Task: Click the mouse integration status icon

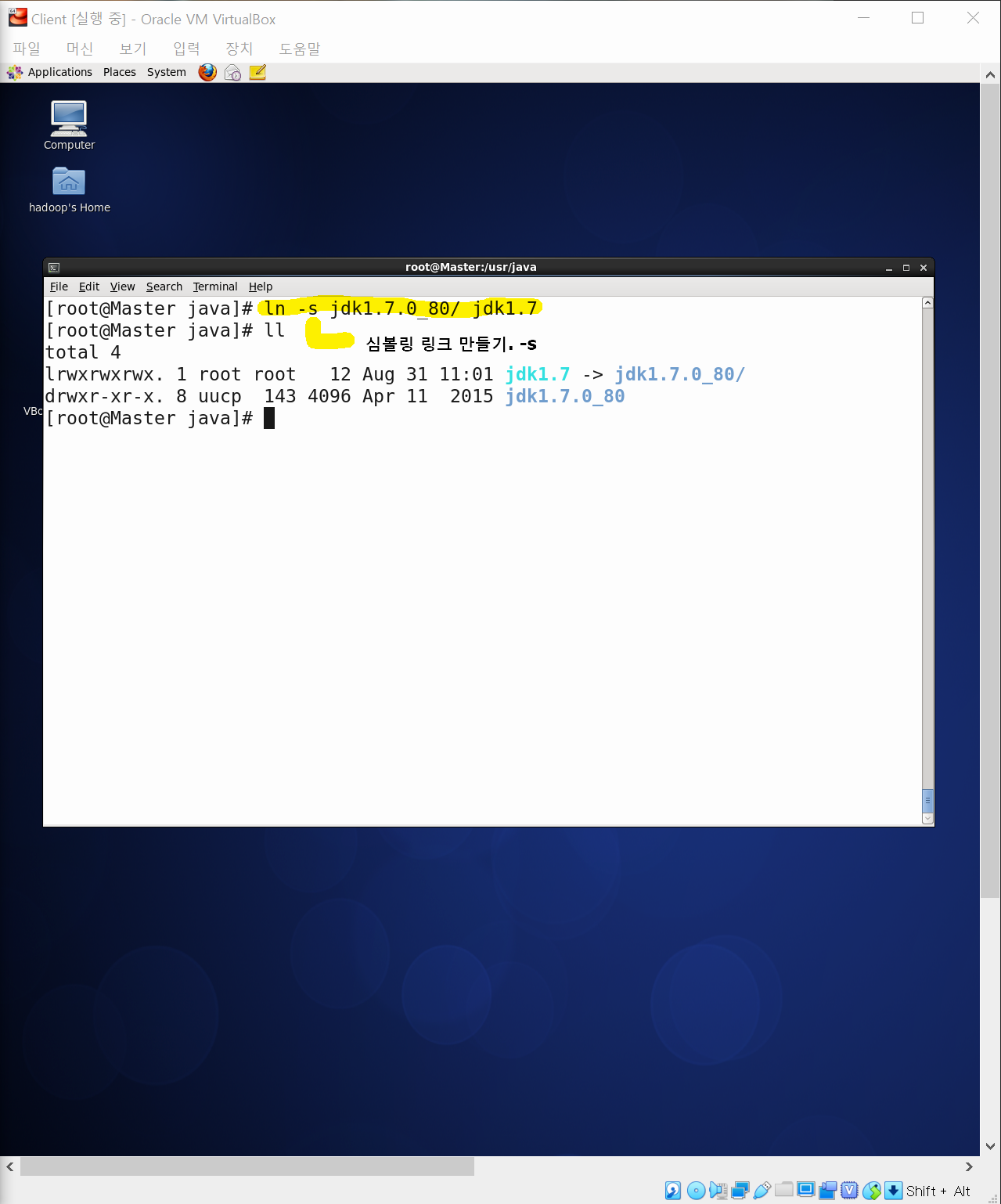Action: point(872,1191)
